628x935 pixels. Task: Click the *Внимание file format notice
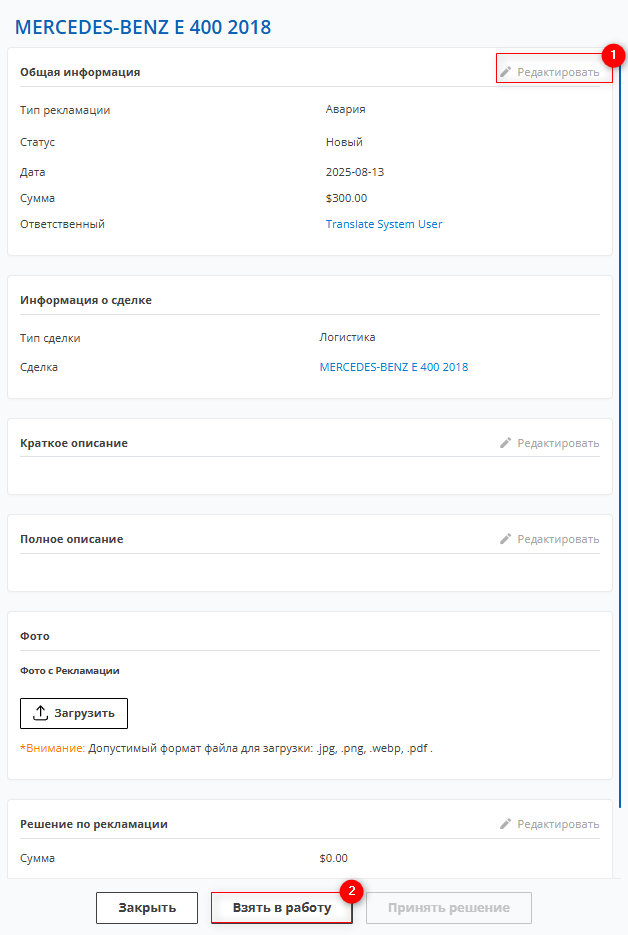point(227,748)
